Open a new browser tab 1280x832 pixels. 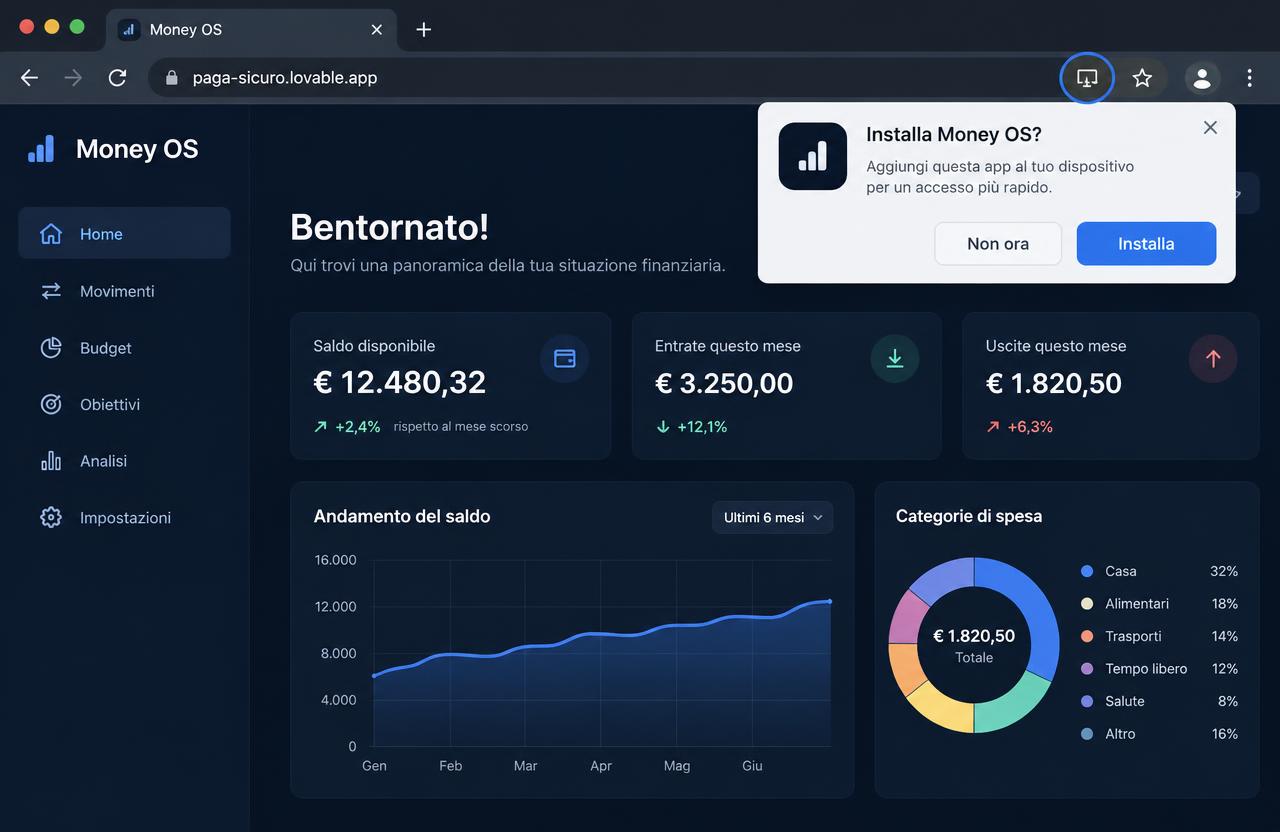[424, 30]
